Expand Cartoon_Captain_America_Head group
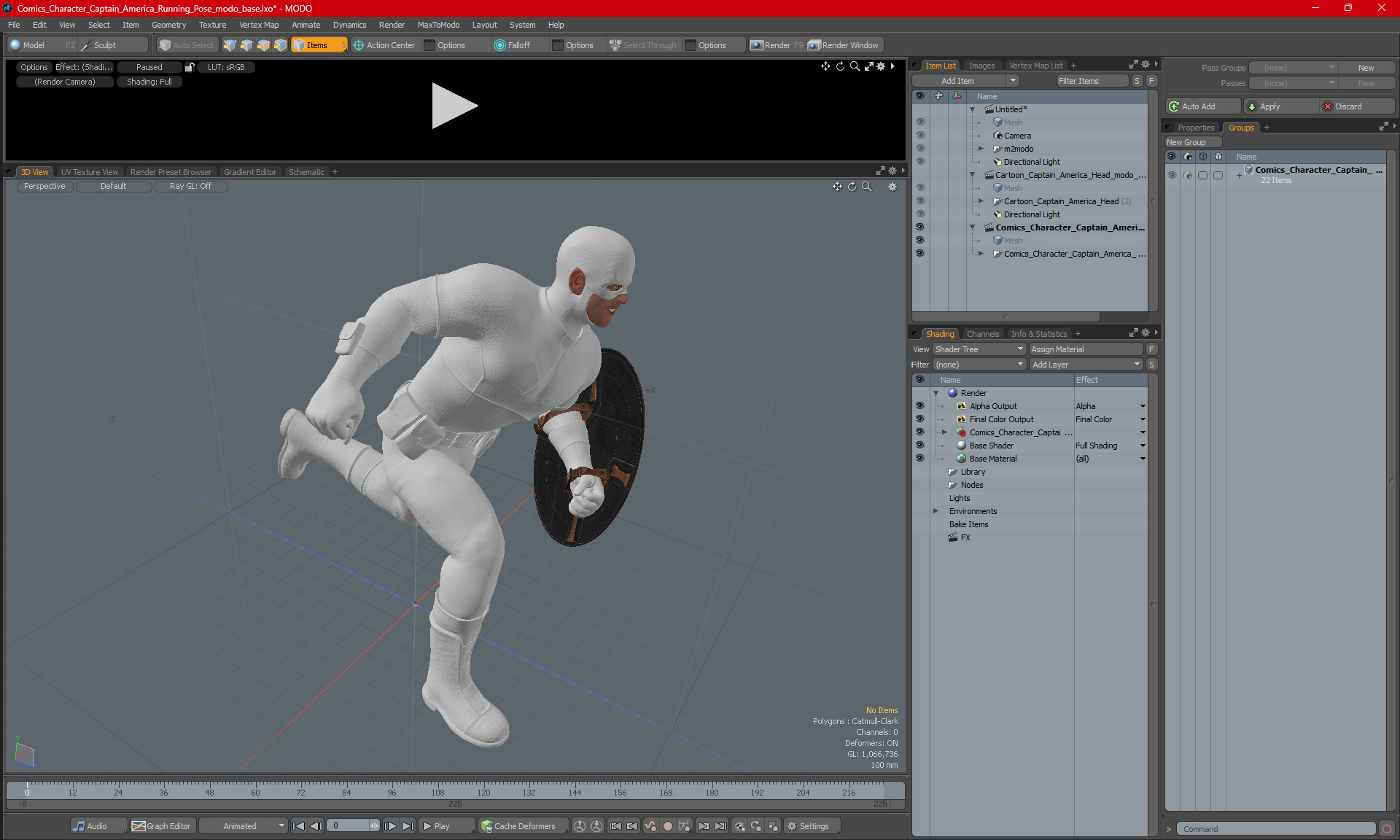This screenshot has height=840, width=1400. click(x=981, y=201)
